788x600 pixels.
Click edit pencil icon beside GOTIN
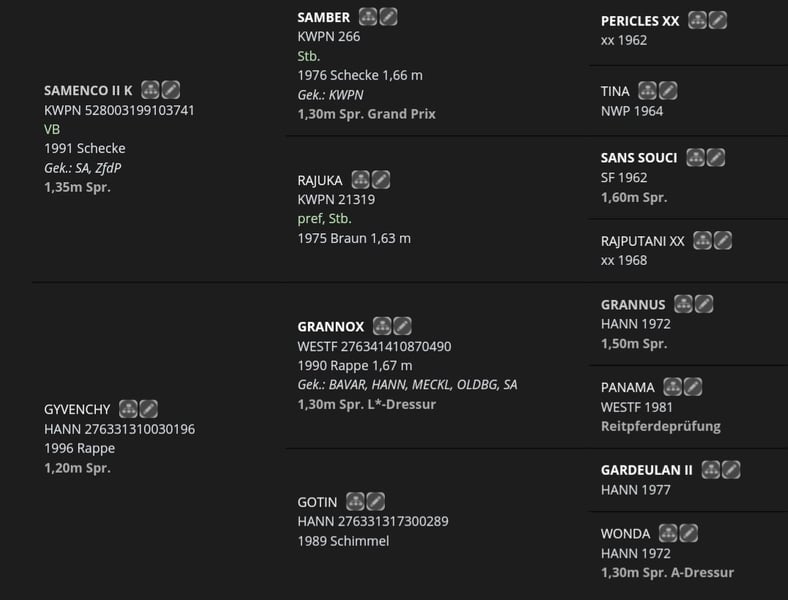click(376, 502)
